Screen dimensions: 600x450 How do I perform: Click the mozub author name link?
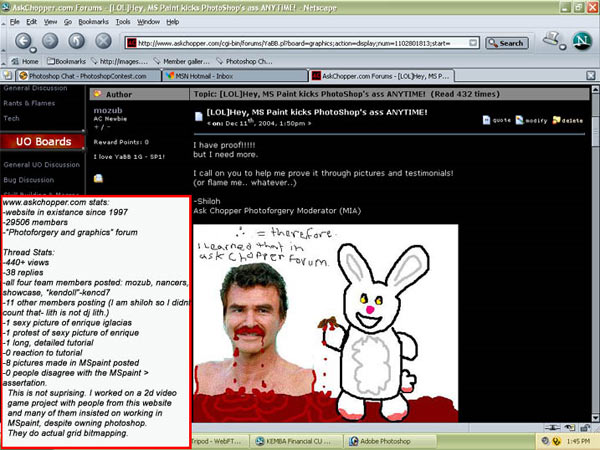(x=108, y=110)
